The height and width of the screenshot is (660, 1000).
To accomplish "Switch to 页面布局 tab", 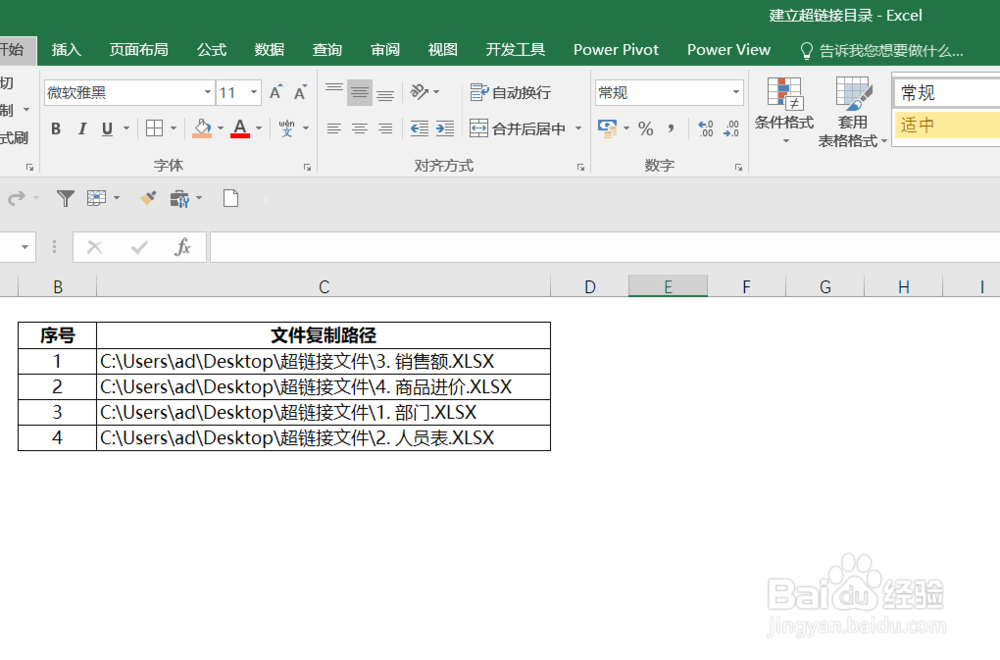I will pyautogui.click(x=138, y=50).
